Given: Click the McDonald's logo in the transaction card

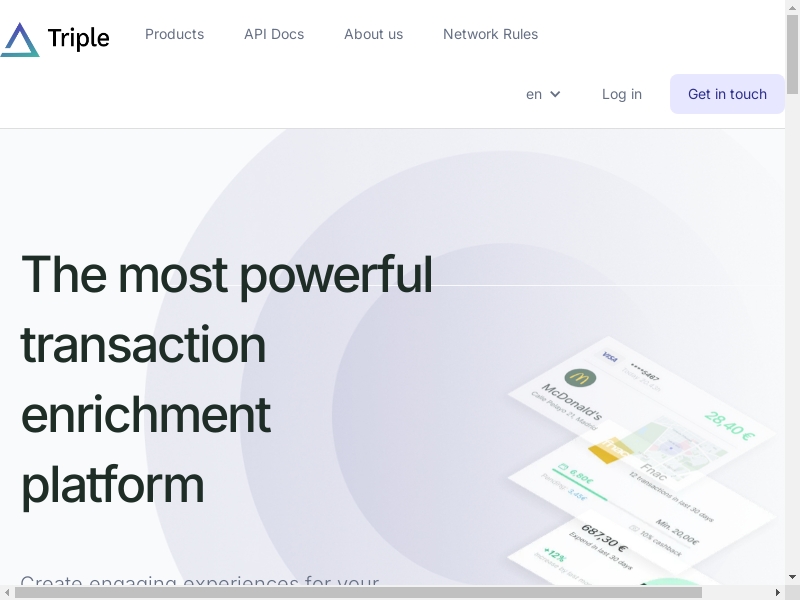Looking at the screenshot, I should click(580, 378).
